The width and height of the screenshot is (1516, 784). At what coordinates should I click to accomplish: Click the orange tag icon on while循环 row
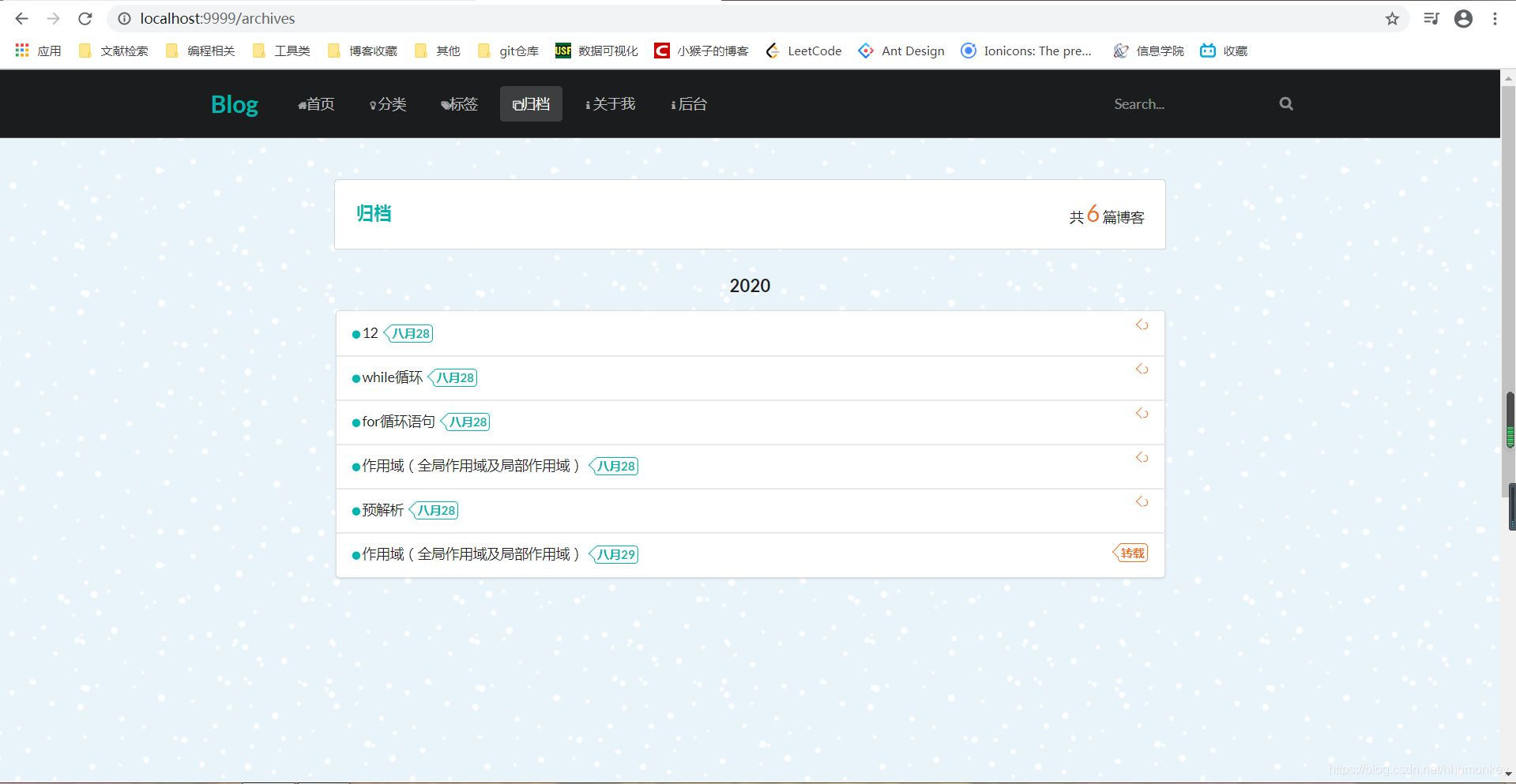[x=1142, y=369]
